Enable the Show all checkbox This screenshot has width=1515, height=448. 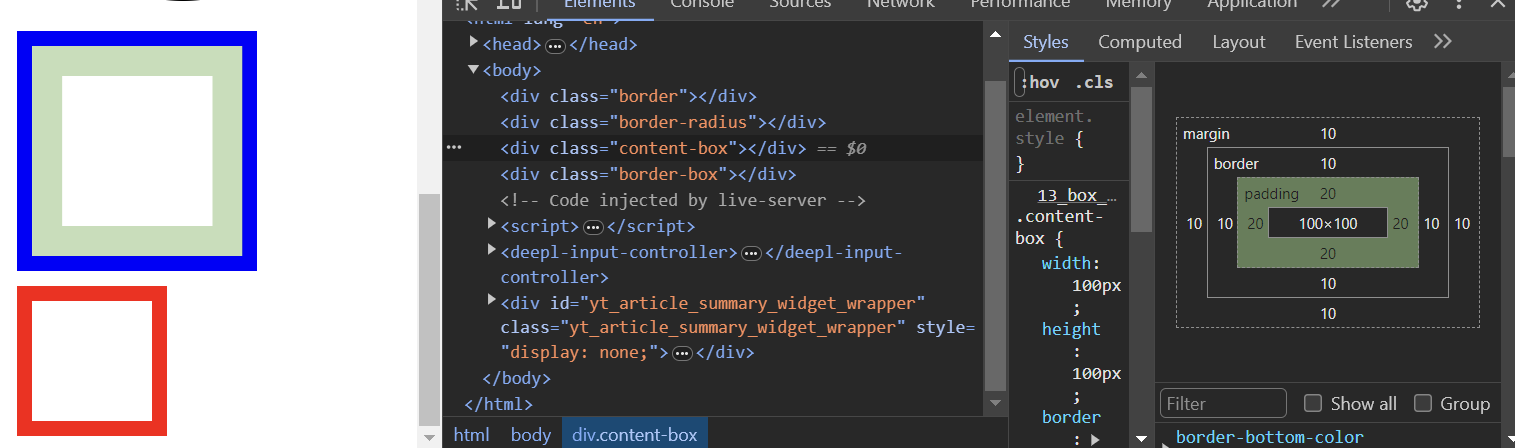[x=1313, y=404]
